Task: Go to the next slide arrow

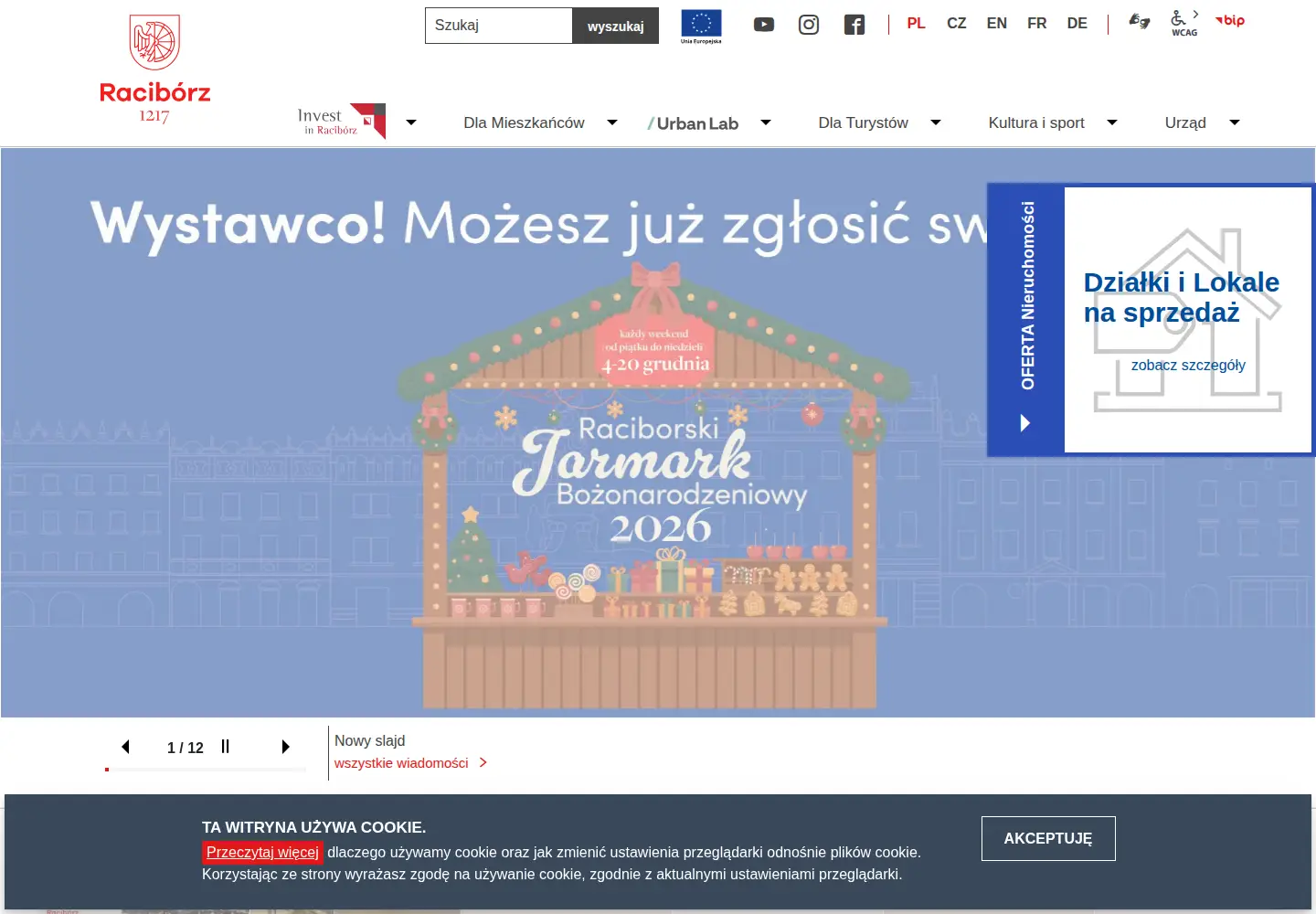Action: (285, 747)
